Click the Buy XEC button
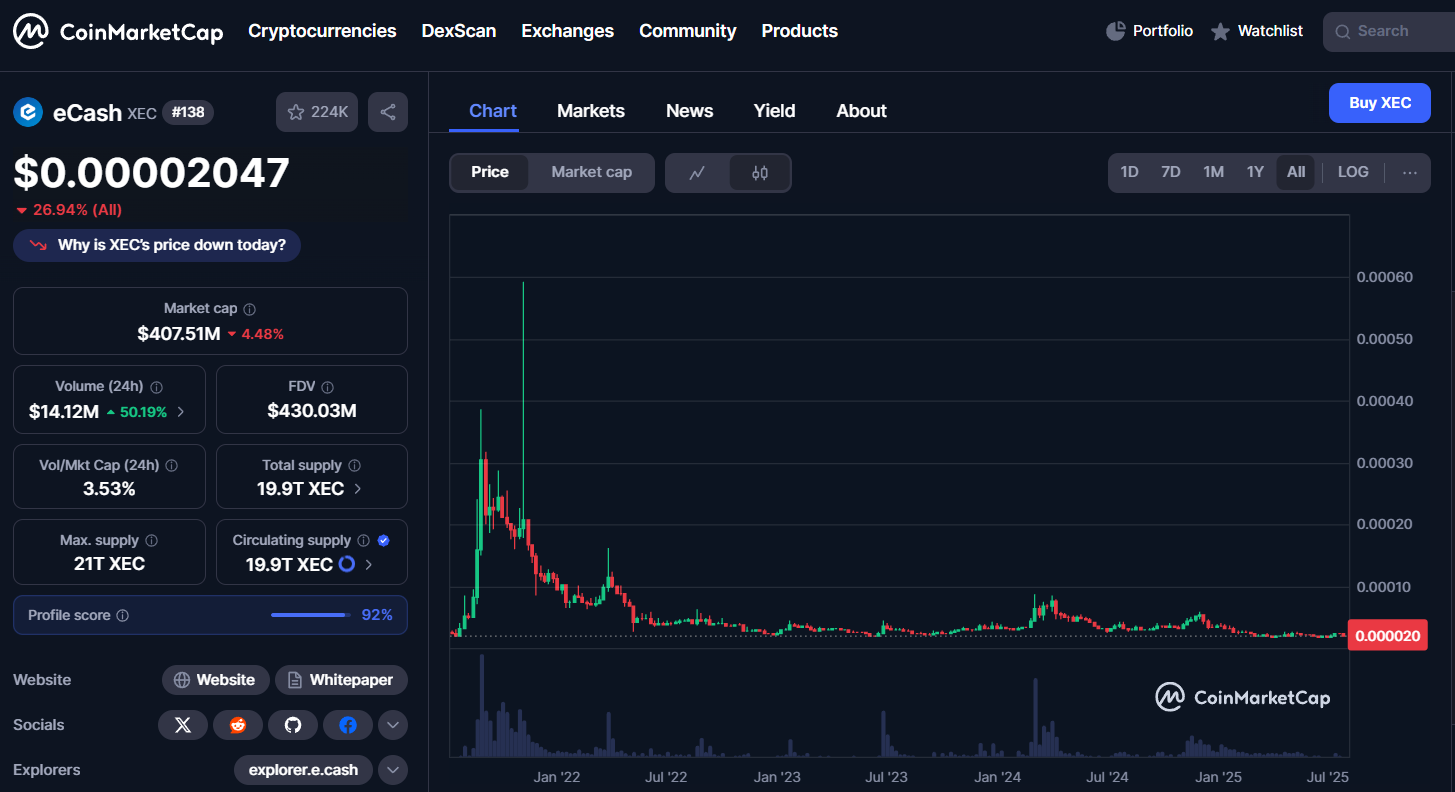This screenshot has width=1455, height=792. pyautogui.click(x=1380, y=103)
